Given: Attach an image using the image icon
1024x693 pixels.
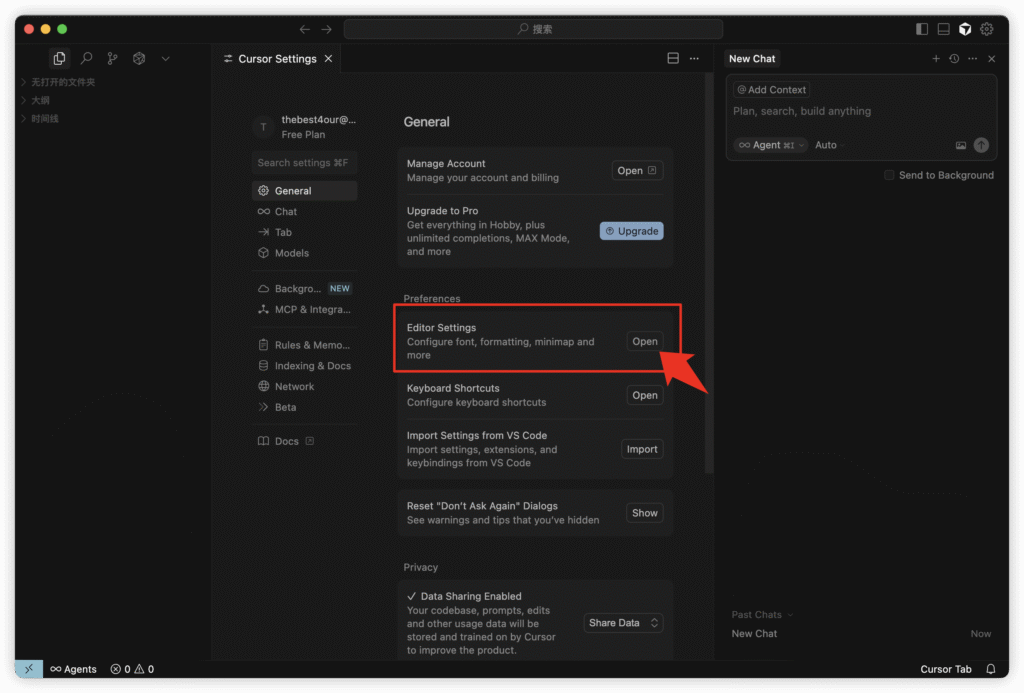Looking at the screenshot, I should tap(961, 145).
